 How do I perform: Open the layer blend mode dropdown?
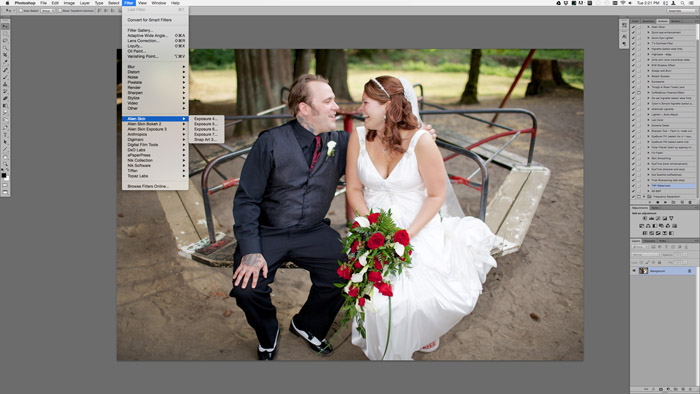[646, 254]
